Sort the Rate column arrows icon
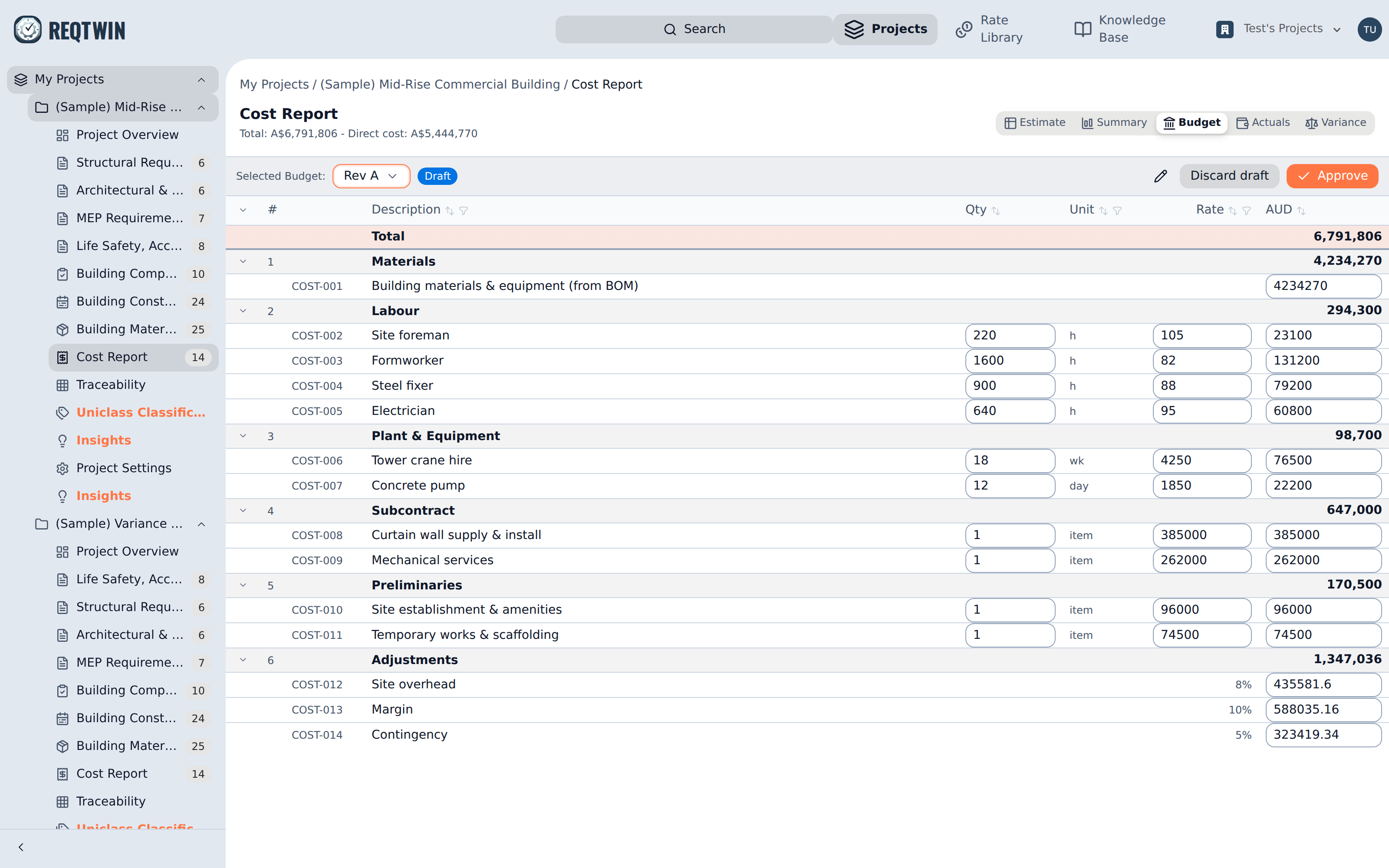This screenshot has height=868, width=1389. (1232, 210)
